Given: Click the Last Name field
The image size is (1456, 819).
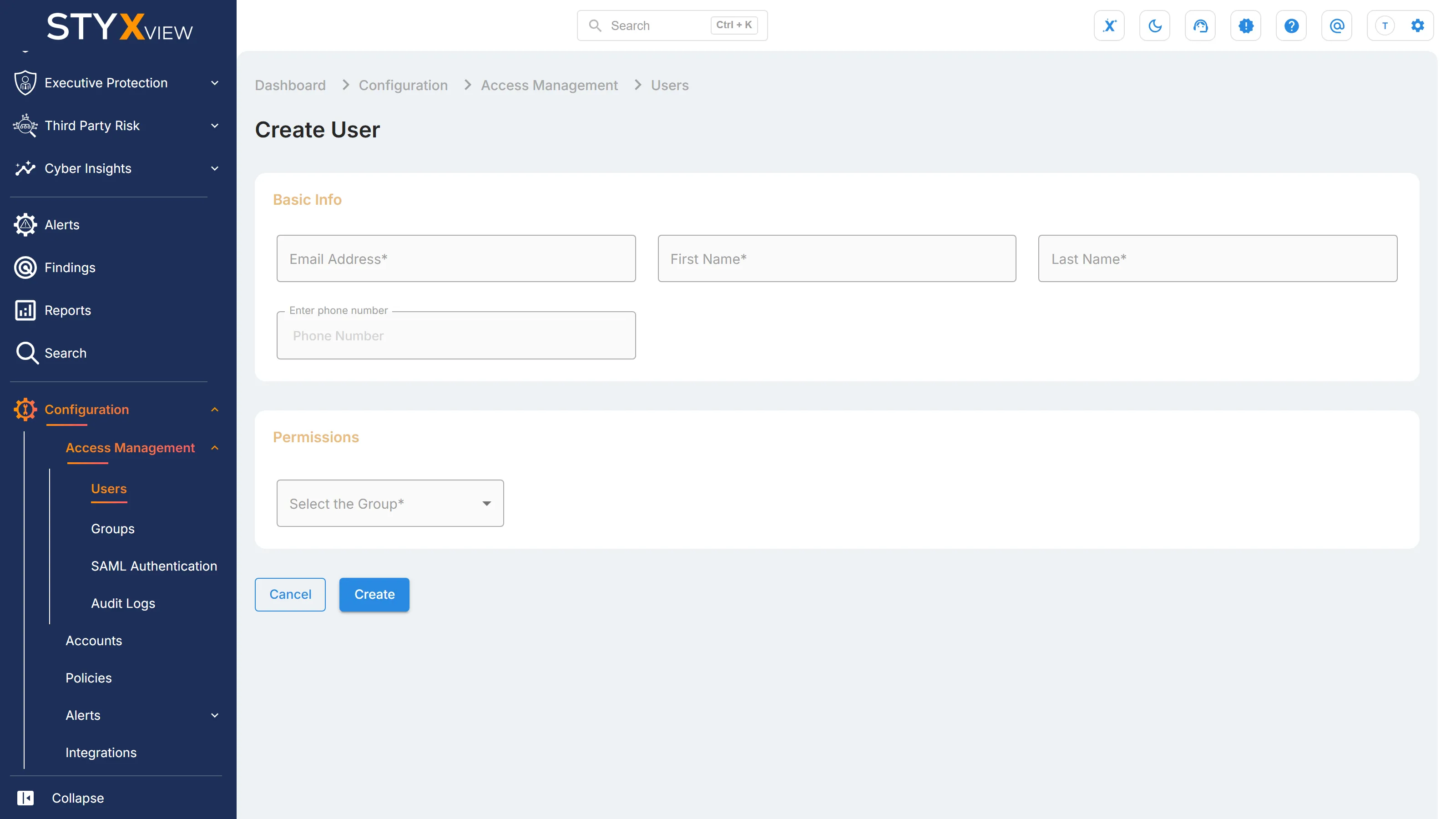Looking at the screenshot, I should tap(1218, 258).
